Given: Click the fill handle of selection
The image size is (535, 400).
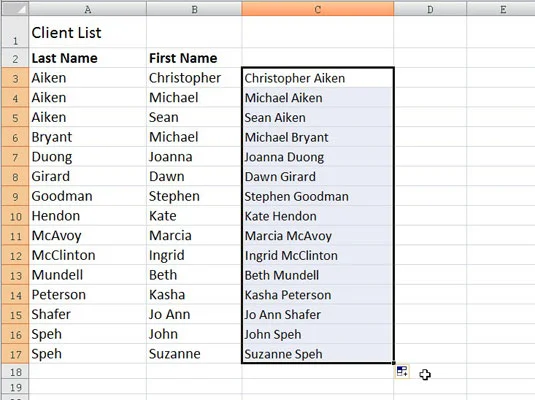Looking at the screenshot, I should click(394, 363).
